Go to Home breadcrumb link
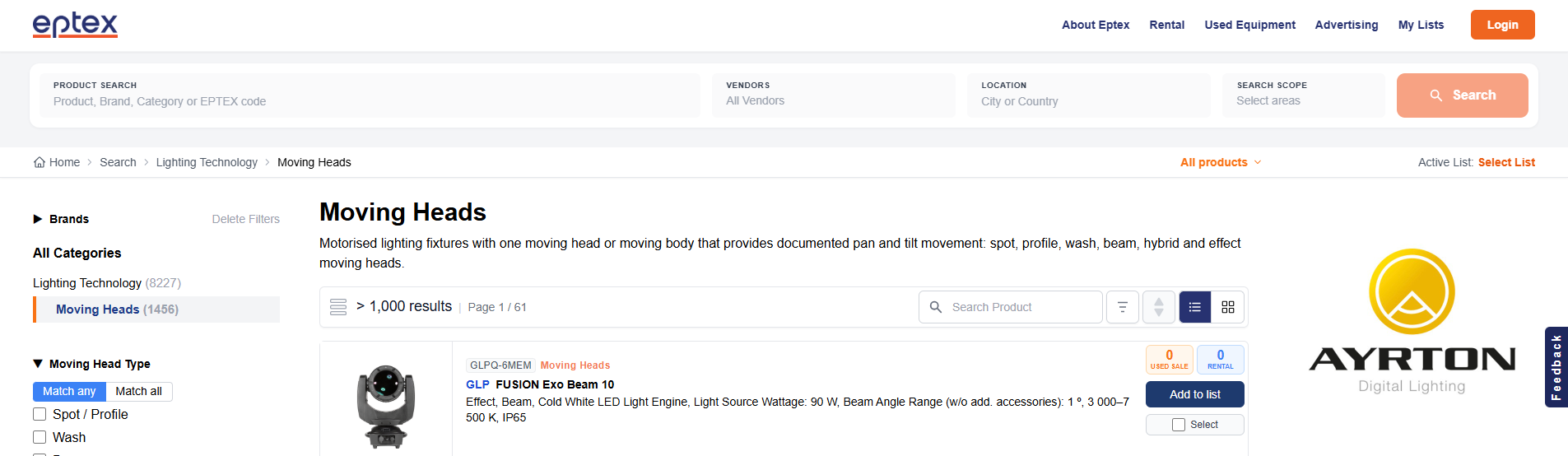Image resolution: width=1568 pixels, height=456 pixels. [64, 162]
